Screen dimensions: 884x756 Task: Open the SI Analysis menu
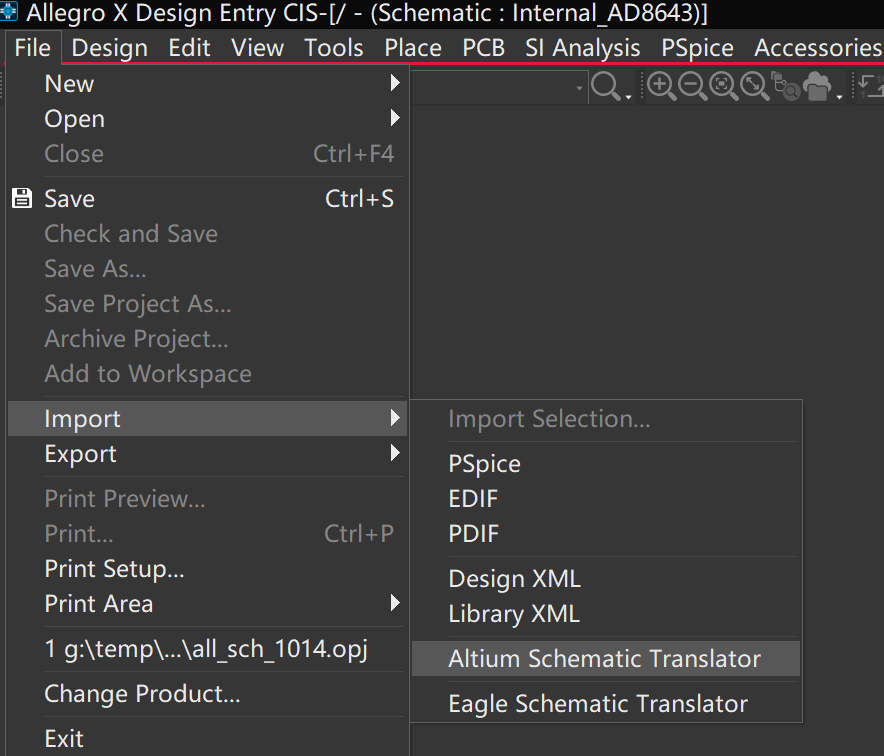(582, 48)
